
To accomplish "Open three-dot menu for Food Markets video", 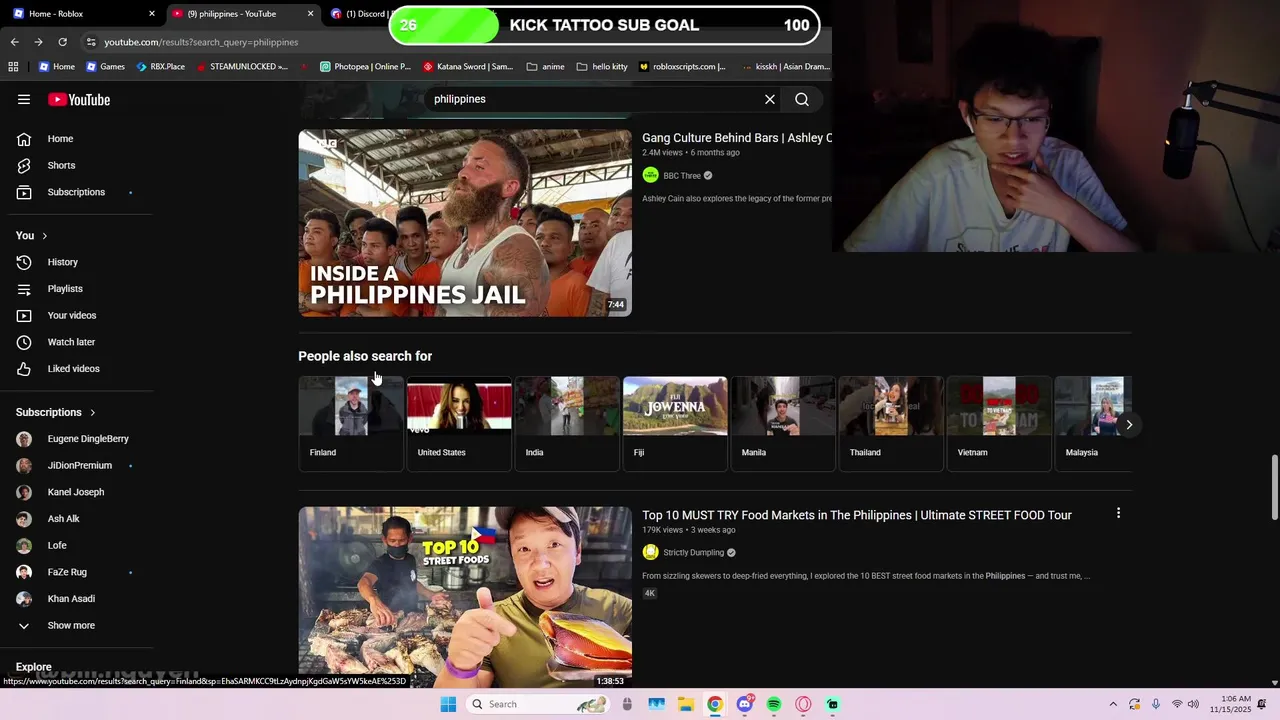I will pyautogui.click(x=1118, y=513).
